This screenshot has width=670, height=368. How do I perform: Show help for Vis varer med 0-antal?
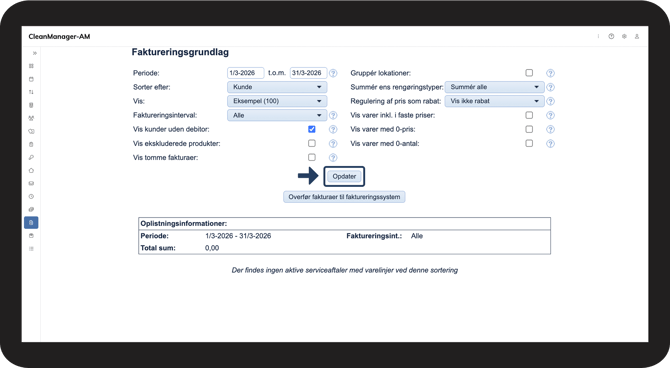(x=550, y=144)
